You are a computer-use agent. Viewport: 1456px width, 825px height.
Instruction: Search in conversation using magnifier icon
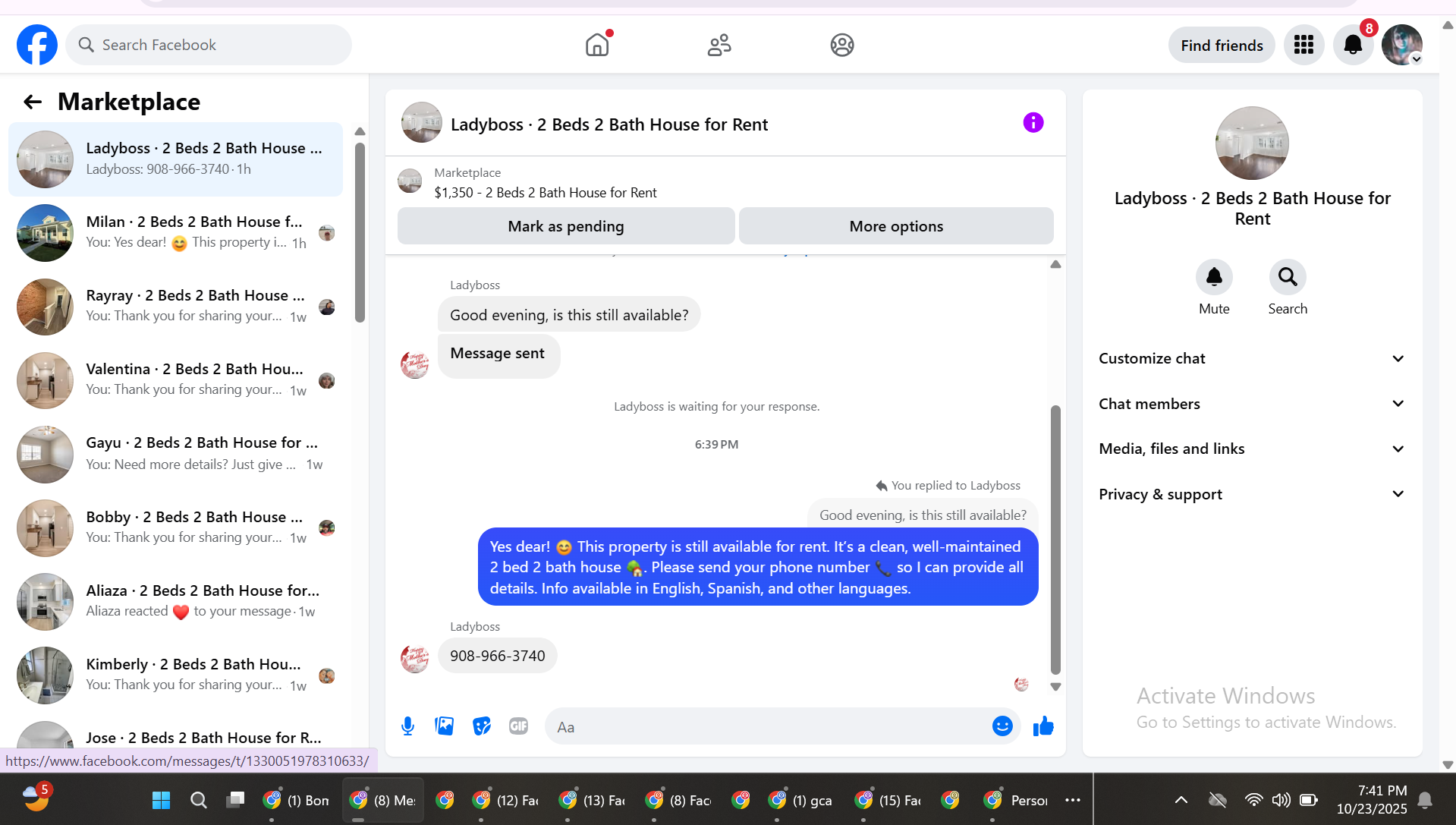(x=1288, y=277)
